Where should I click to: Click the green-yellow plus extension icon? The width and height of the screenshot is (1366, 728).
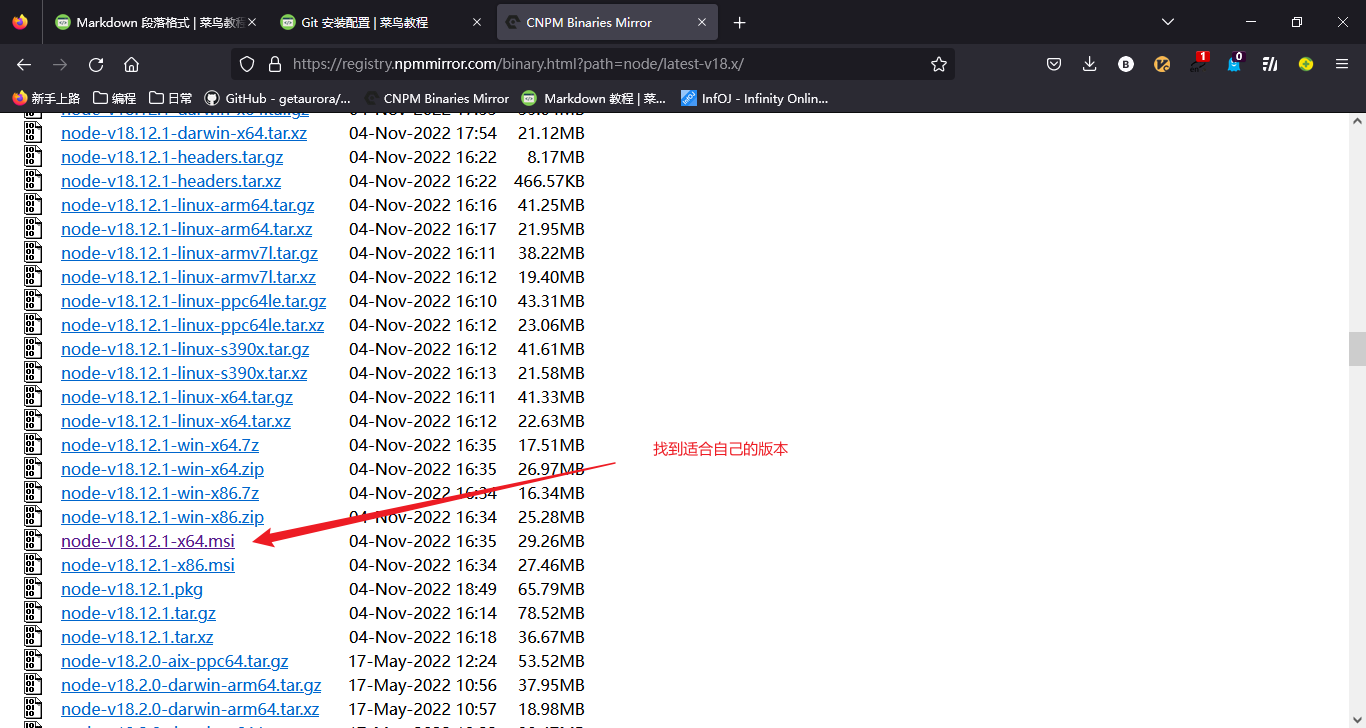[1306, 64]
